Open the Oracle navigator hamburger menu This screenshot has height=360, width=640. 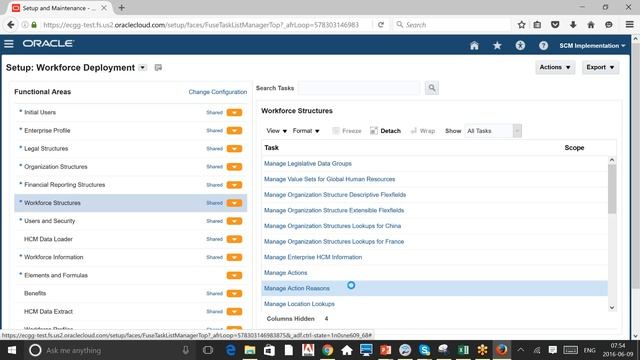pos(9,44)
